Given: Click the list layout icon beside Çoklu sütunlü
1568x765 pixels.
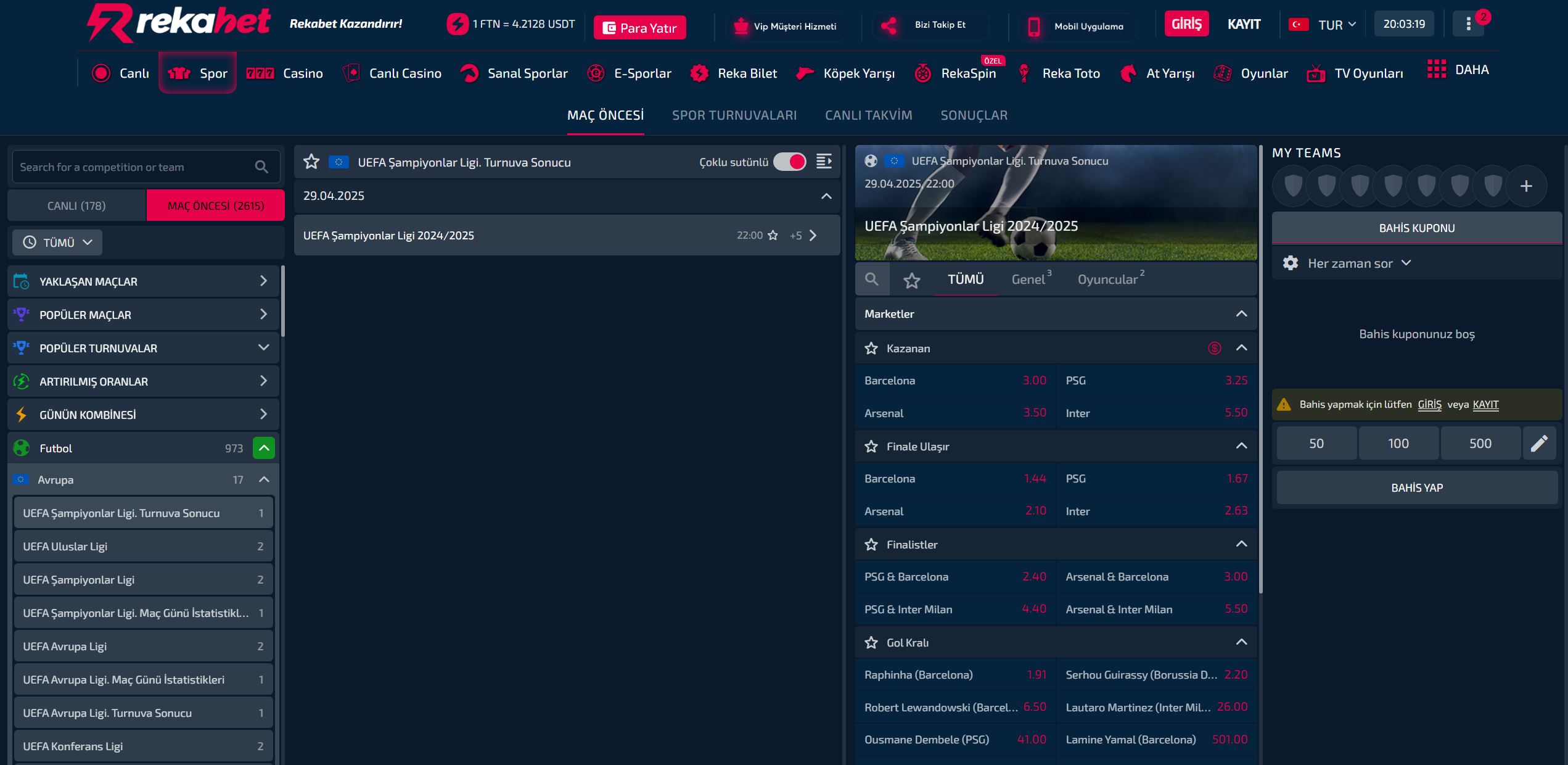Looking at the screenshot, I should [x=824, y=162].
